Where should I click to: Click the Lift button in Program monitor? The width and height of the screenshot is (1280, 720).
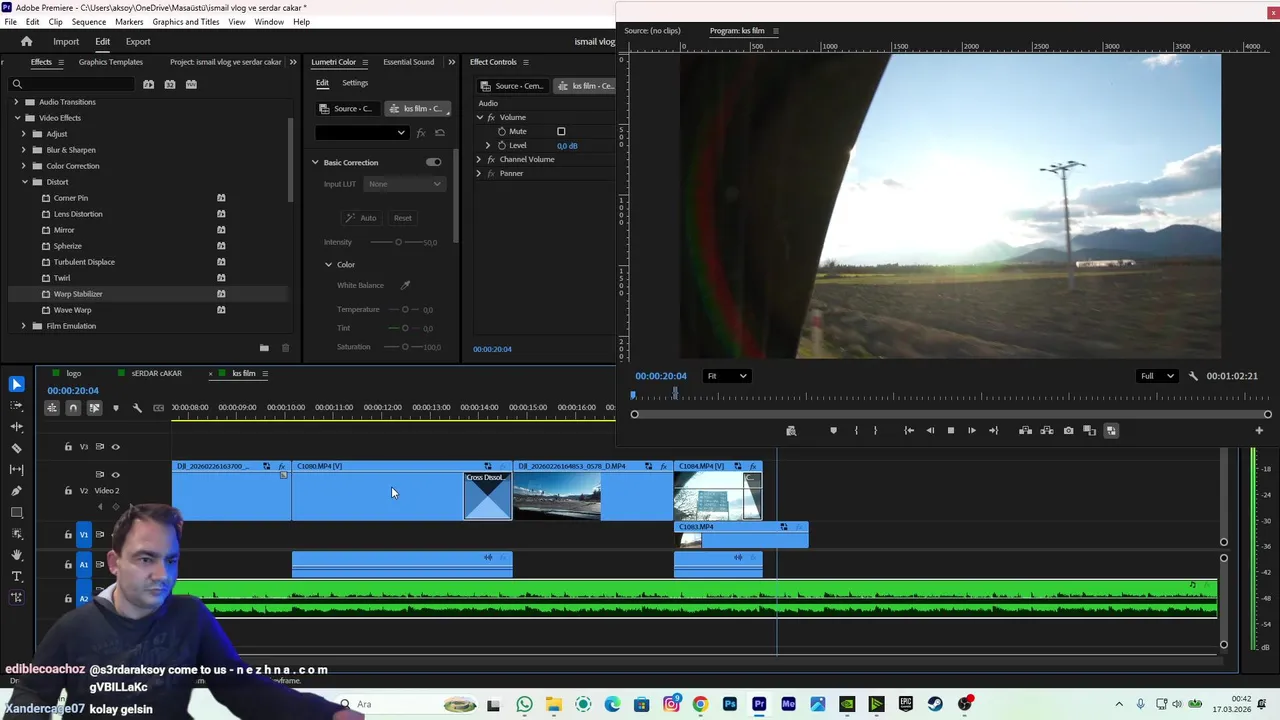pos(1025,430)
